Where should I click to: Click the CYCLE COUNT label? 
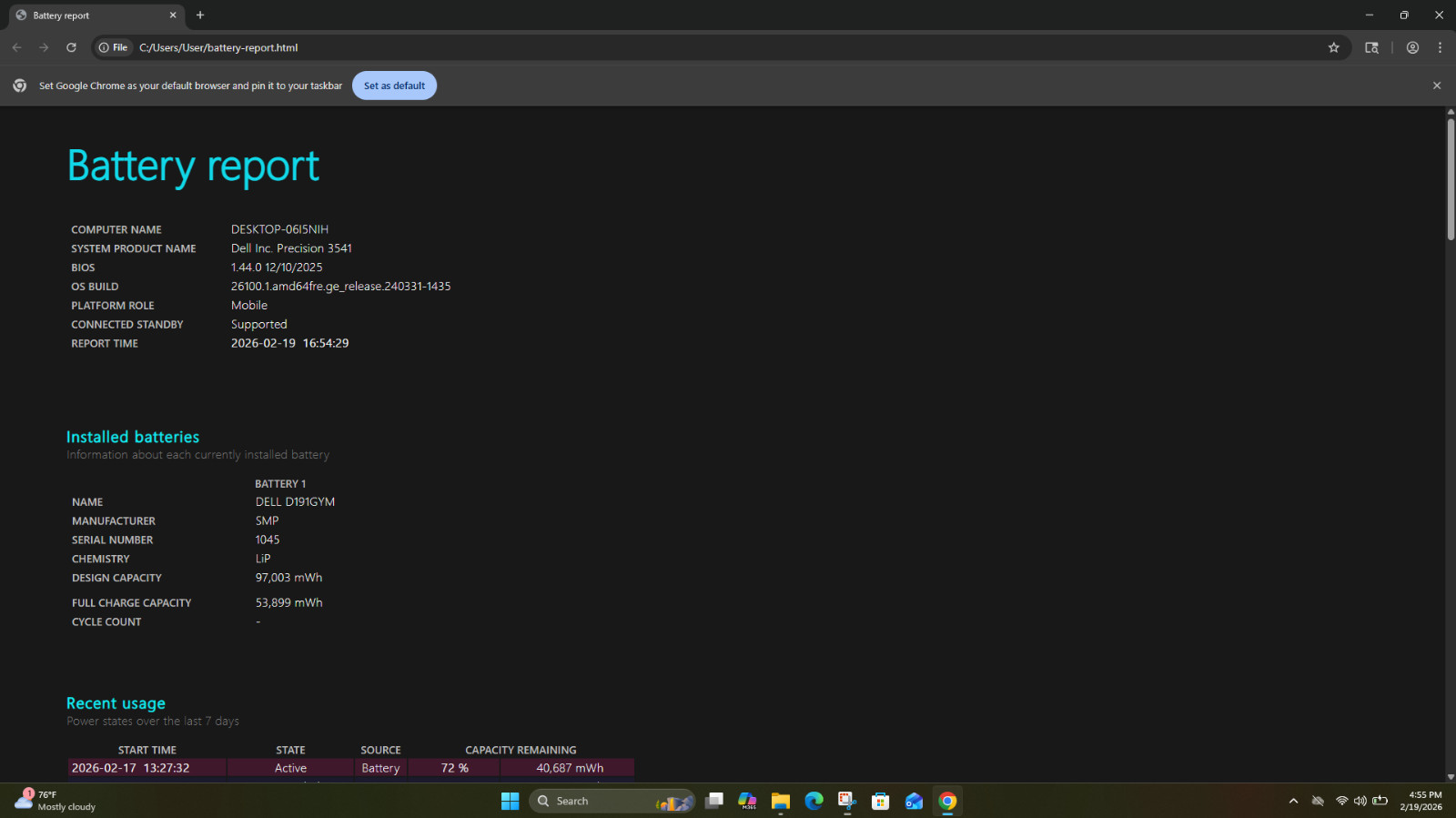[x=106, y=622]
